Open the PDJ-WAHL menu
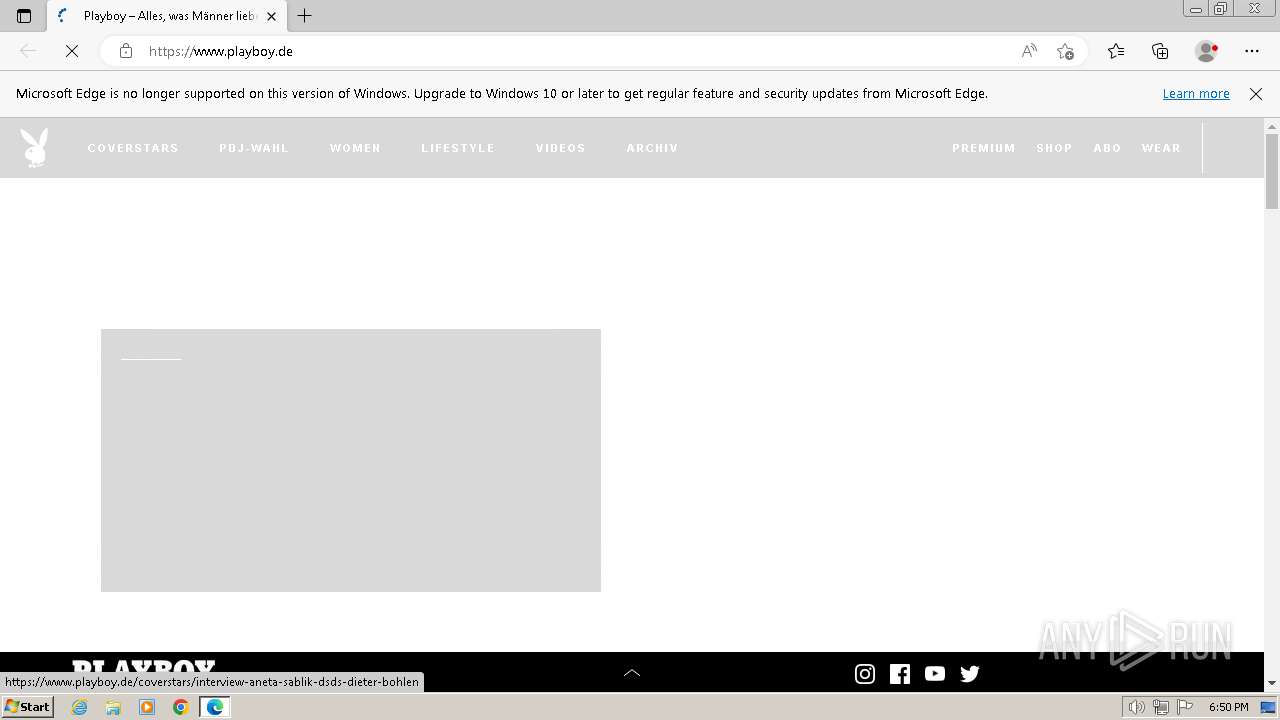The width and height of the screenshot is (1280, 720). (254, 148)
